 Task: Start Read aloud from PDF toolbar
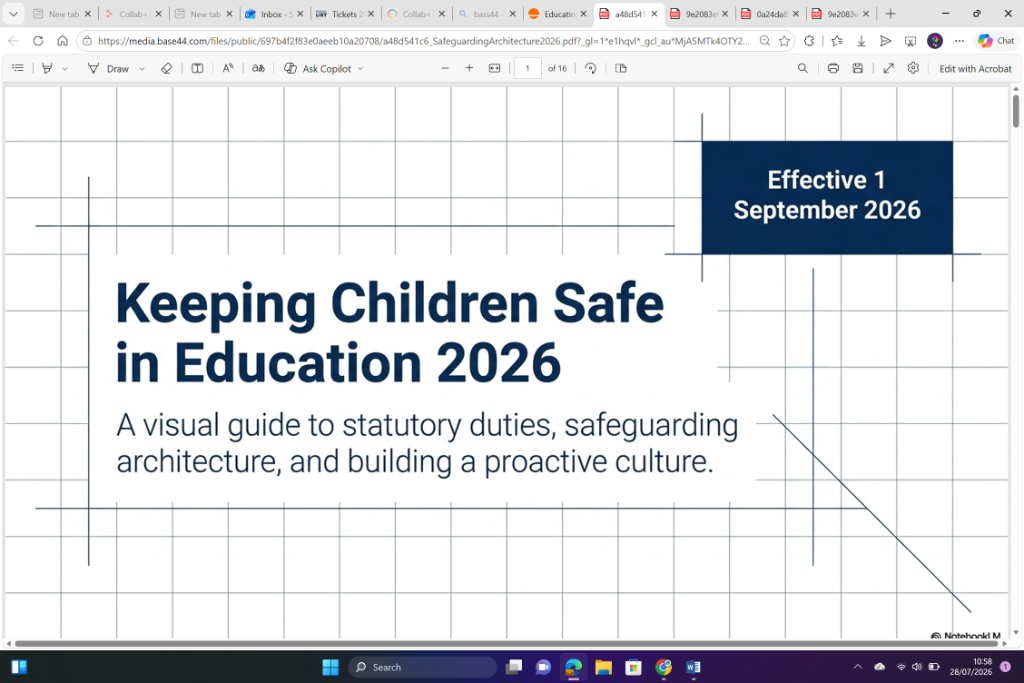click(227, 69)
